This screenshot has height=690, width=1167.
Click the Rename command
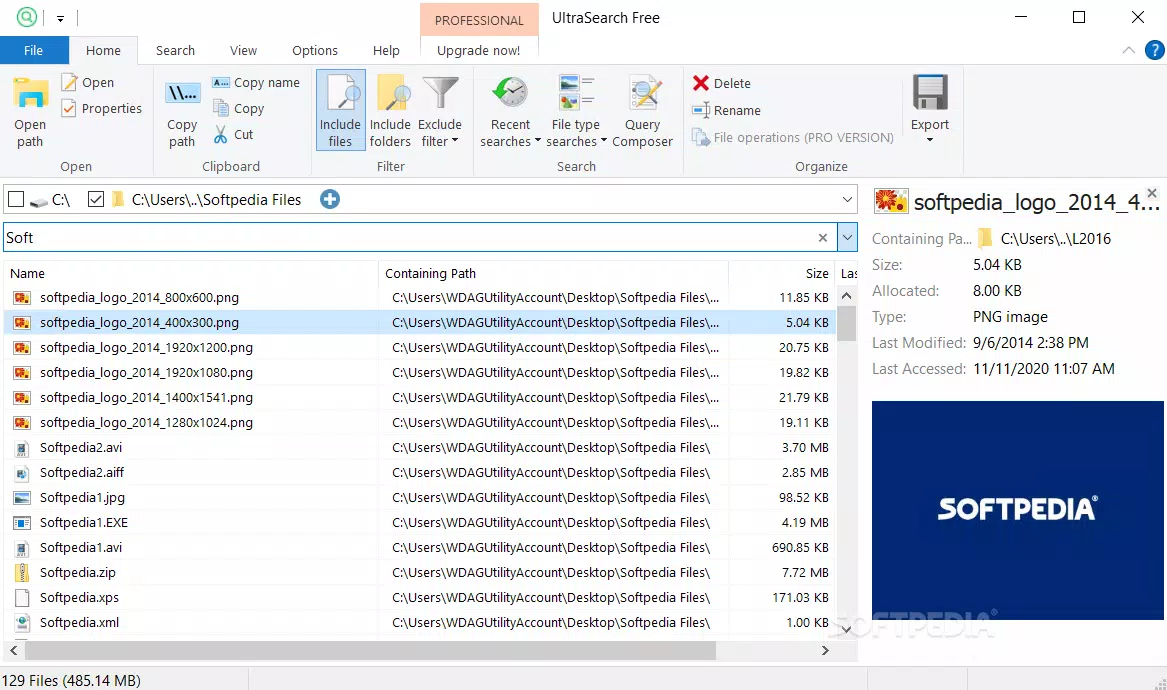726,110
